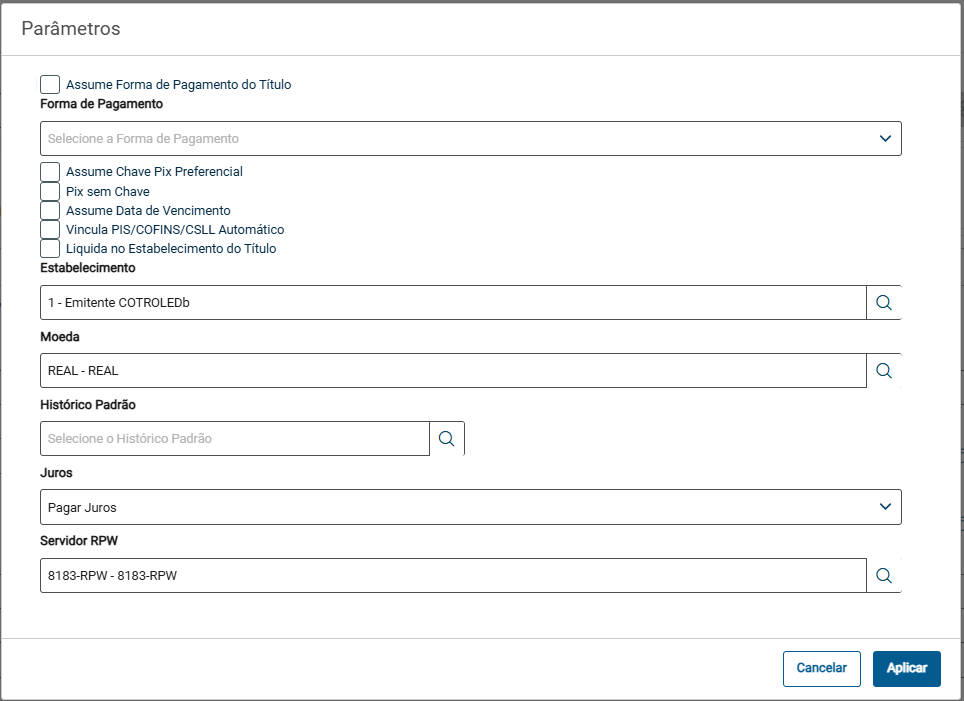
Task: Click the Moeda field showing REAL - REAL
Action: pos(450,370)
